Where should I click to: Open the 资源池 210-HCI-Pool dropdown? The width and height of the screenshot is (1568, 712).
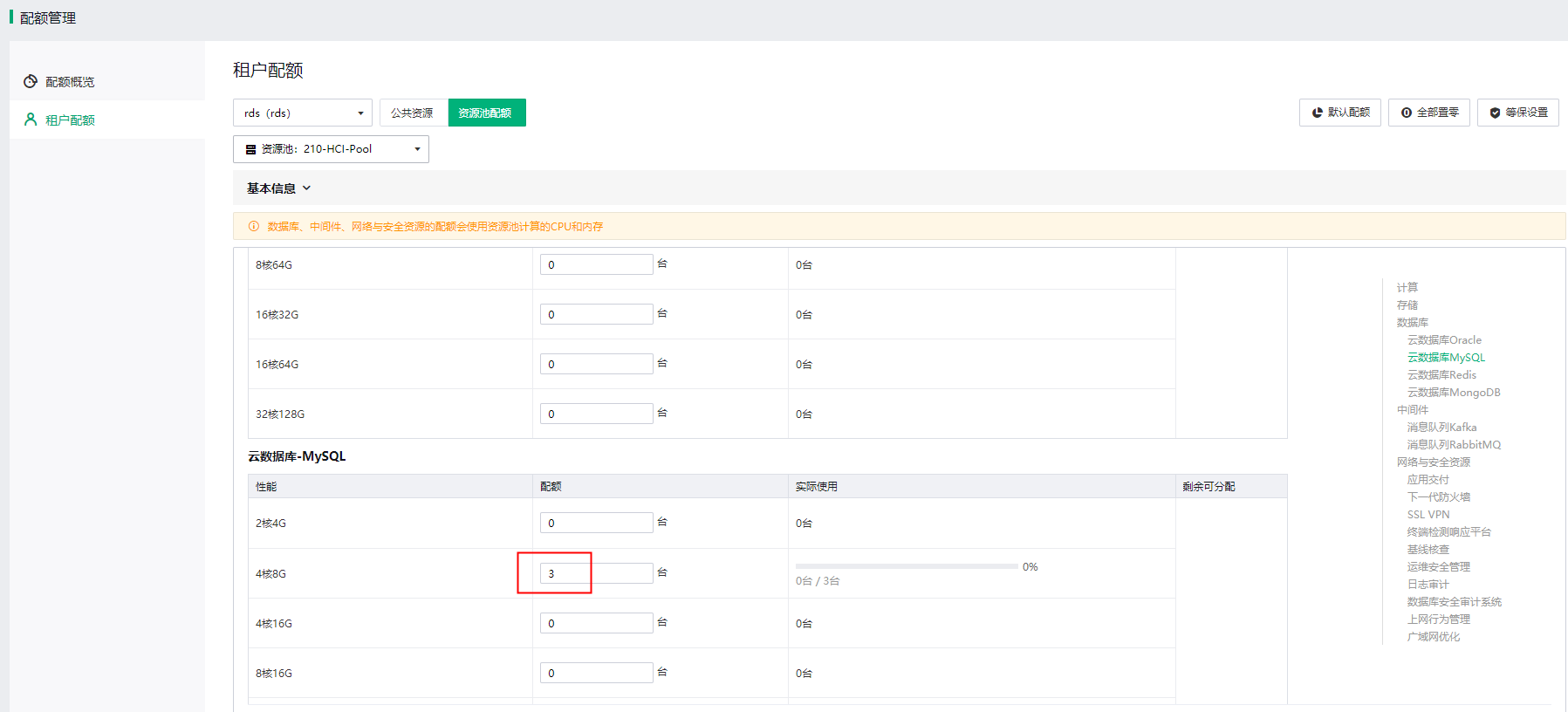point(331,149)
